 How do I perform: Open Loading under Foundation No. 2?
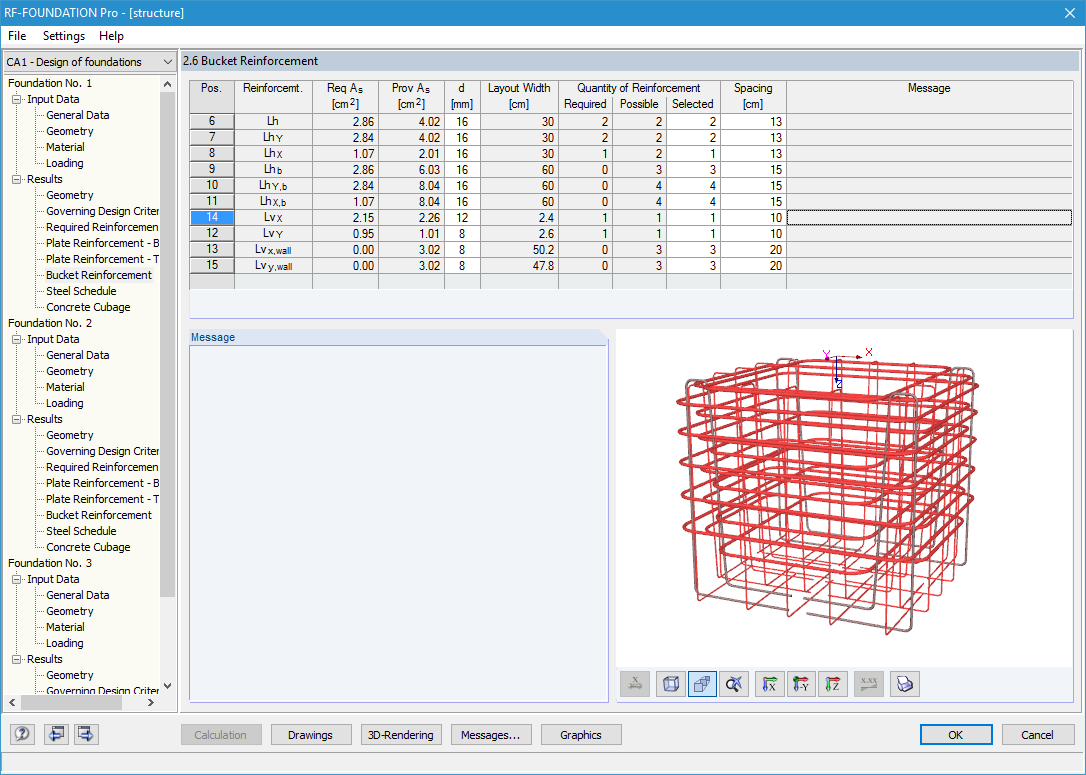click(64, 403)
